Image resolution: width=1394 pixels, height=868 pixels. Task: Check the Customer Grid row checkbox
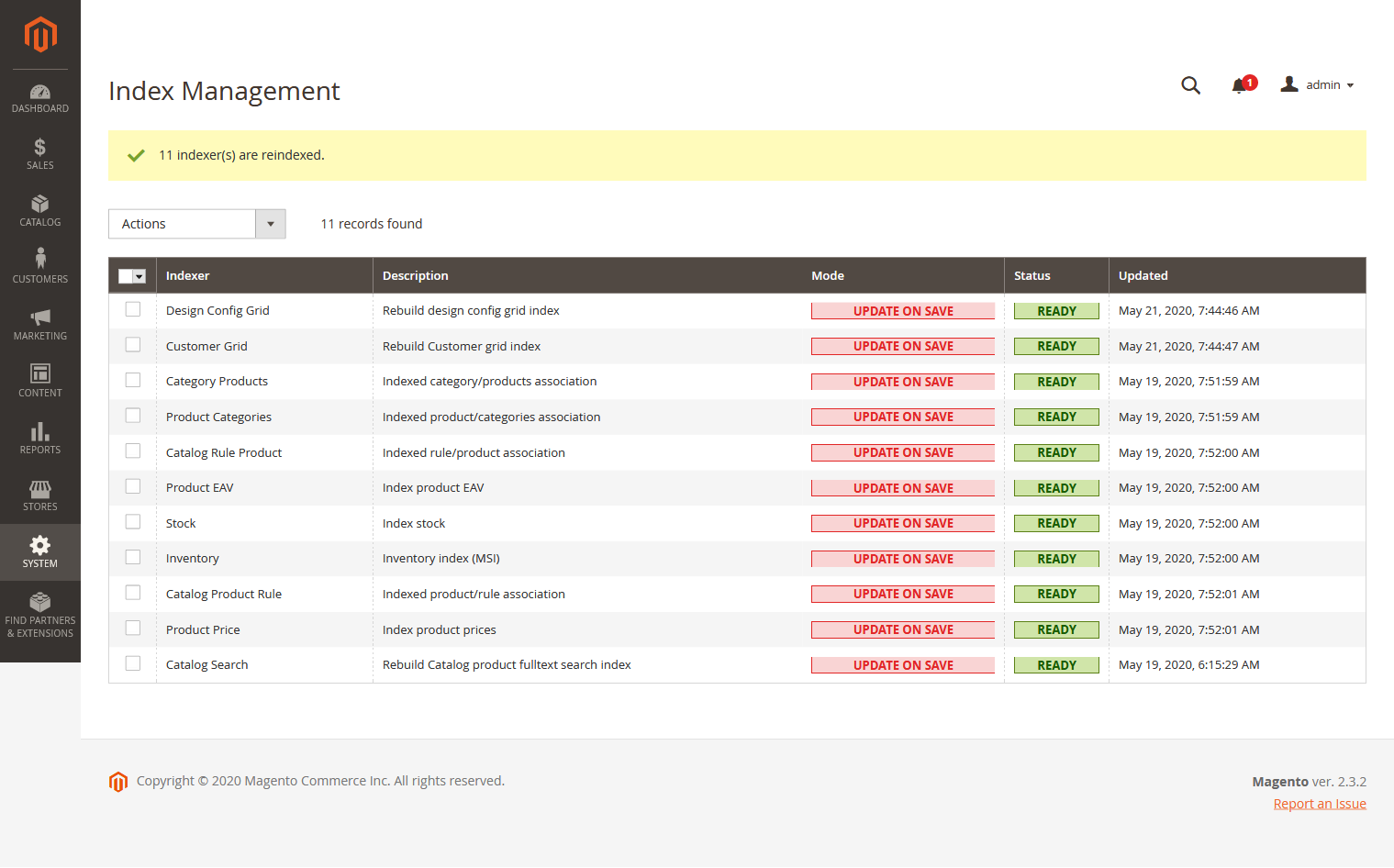132,344
